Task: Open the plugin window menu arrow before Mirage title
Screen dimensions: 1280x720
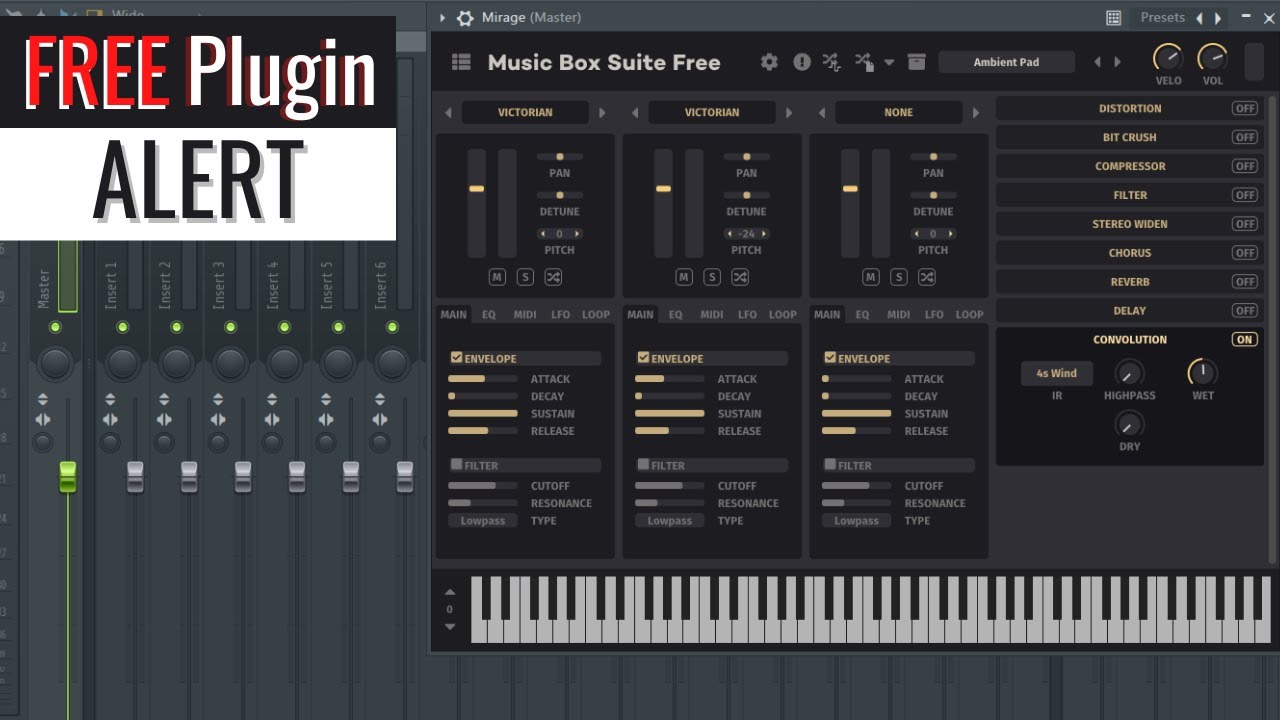Action: [443, 18]
